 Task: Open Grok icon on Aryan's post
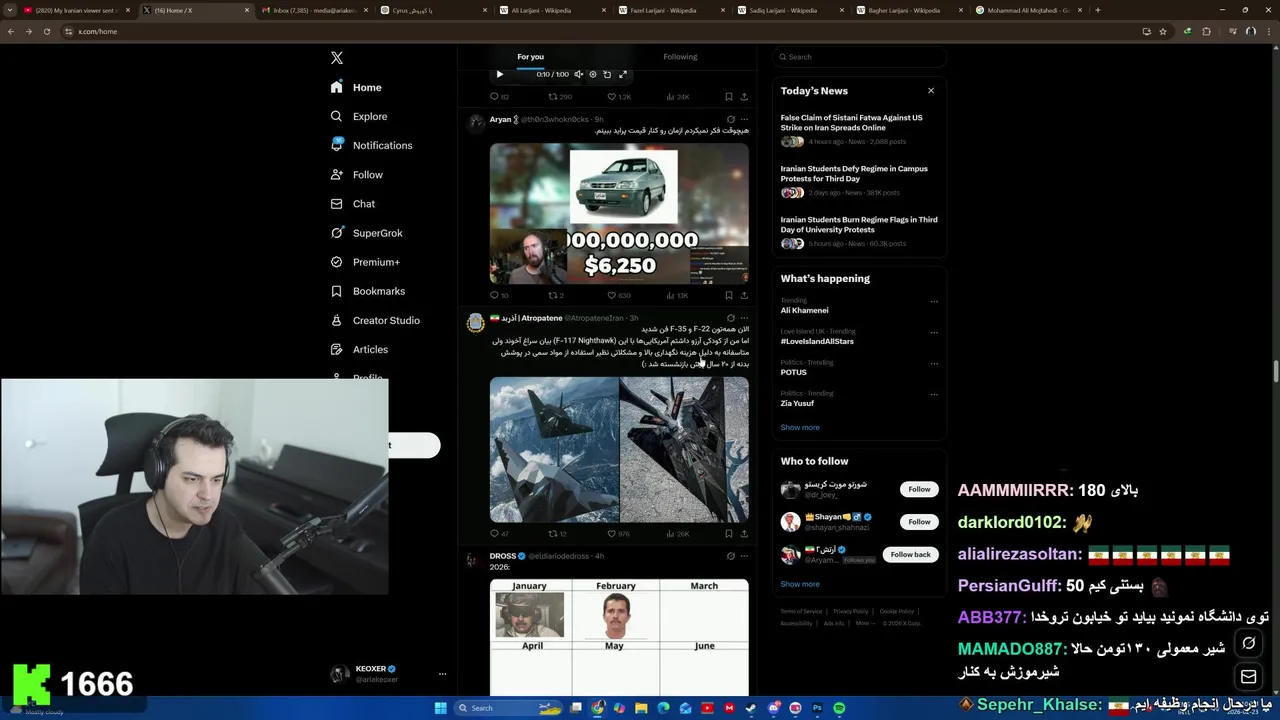click(x=730, y=119)
